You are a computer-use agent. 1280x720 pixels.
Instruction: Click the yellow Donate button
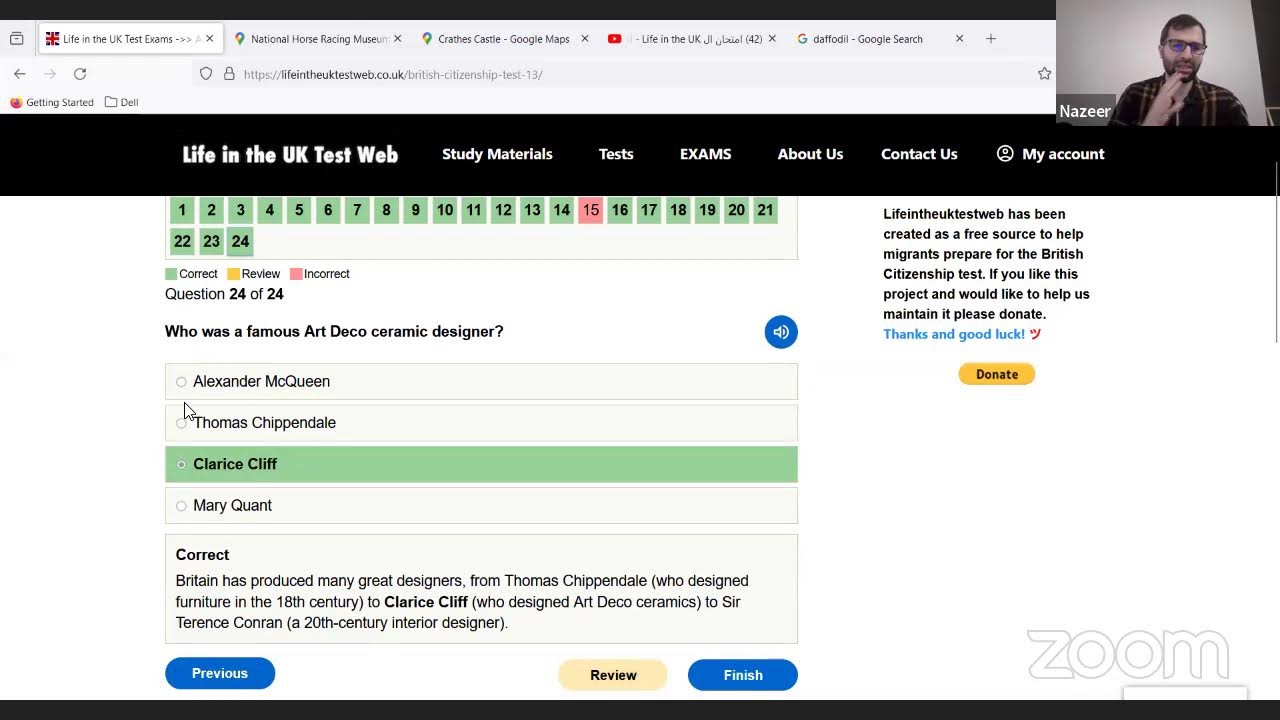pos(997,374)
